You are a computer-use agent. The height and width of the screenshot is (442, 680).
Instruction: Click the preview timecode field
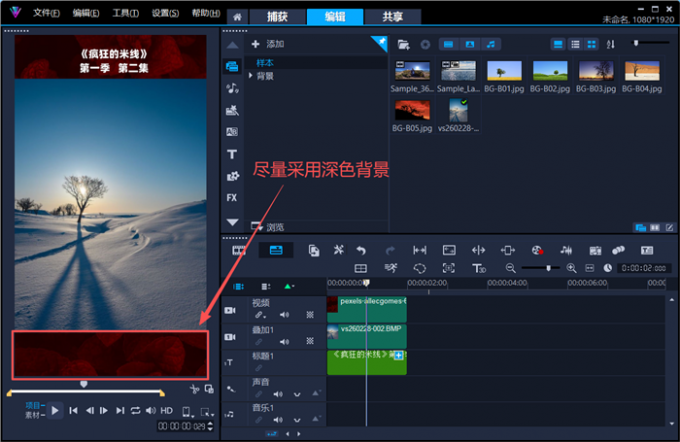point(184,426)
